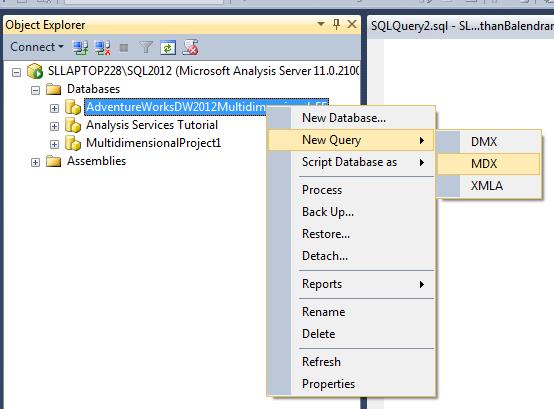The image size is (554, 409).
Task: Click the AdventureWorksDW2012 database icon
Action: (x=73, y=107)
